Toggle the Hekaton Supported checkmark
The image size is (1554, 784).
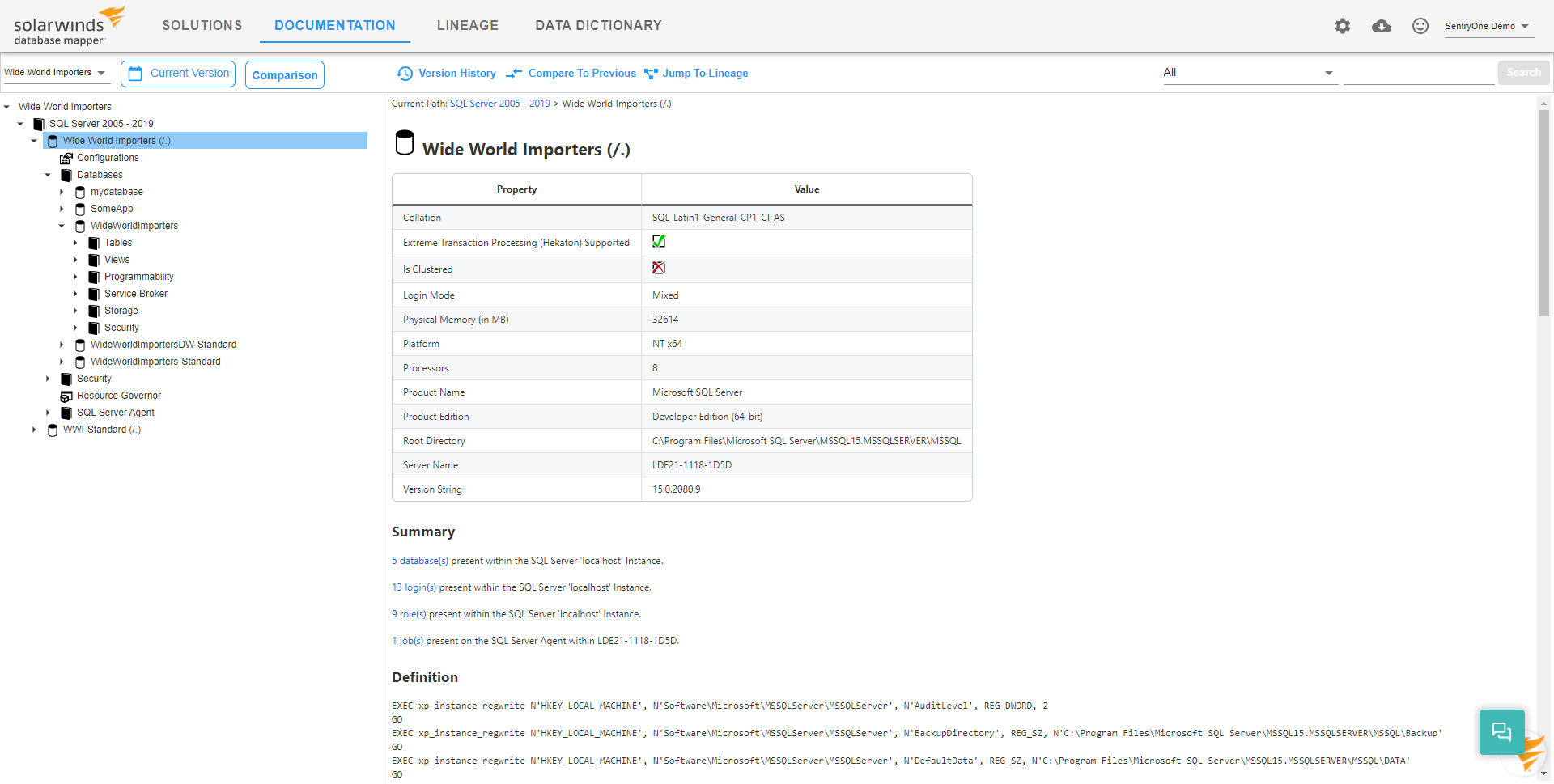[x=659, y=241]
